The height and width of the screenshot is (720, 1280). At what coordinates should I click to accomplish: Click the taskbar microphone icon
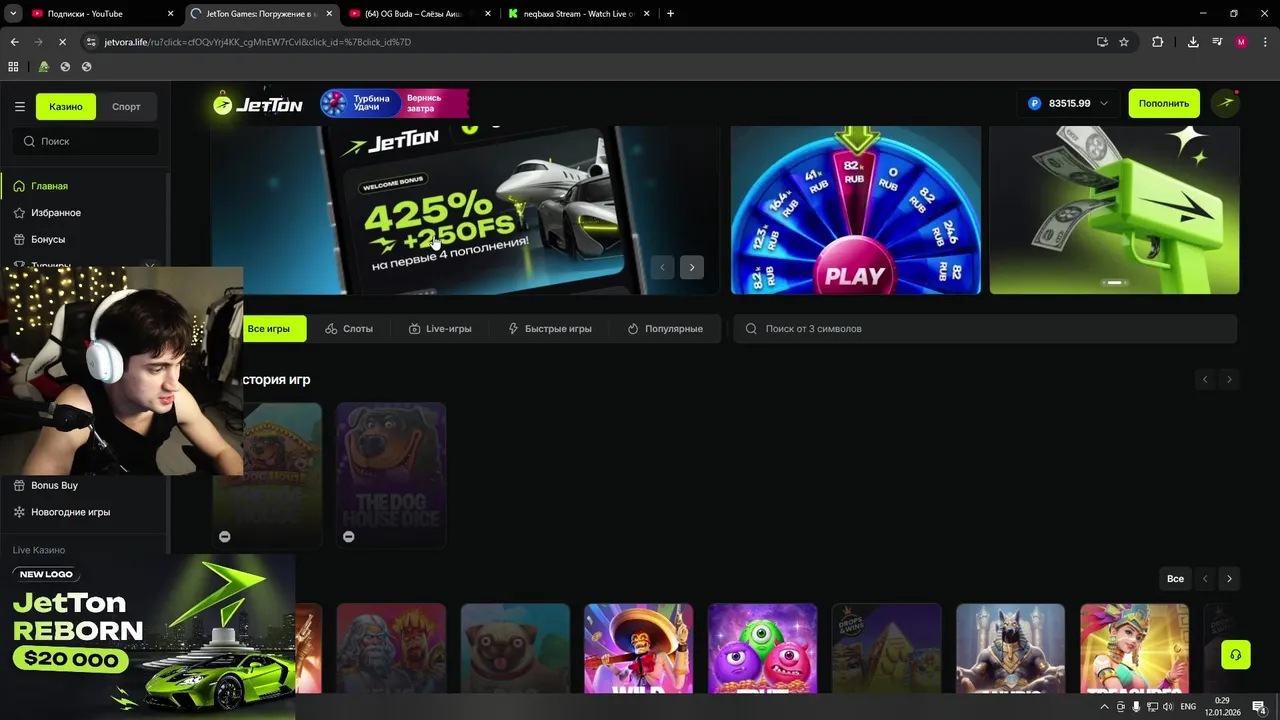point(1136,707)
